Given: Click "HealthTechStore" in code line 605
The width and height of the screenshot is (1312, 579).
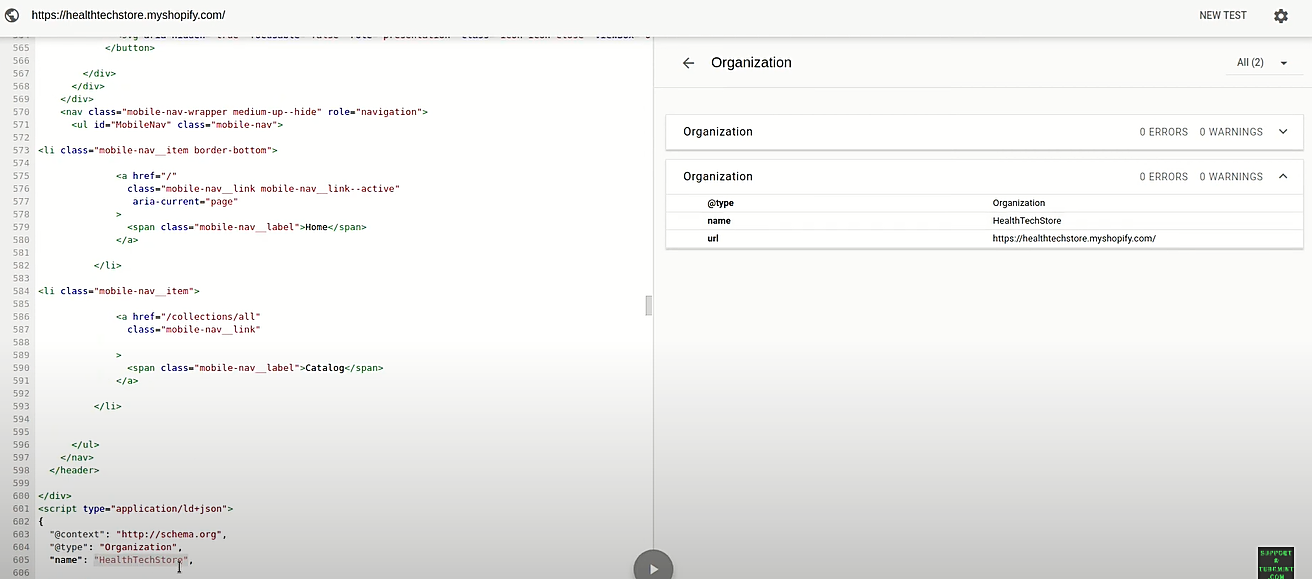Looking at the screenshot, I should tap(141, 560).
